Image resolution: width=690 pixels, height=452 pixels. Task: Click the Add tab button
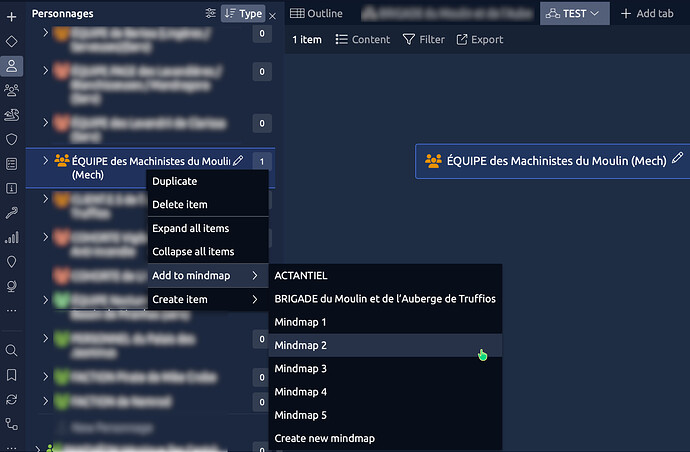click(x=647, y=14)
